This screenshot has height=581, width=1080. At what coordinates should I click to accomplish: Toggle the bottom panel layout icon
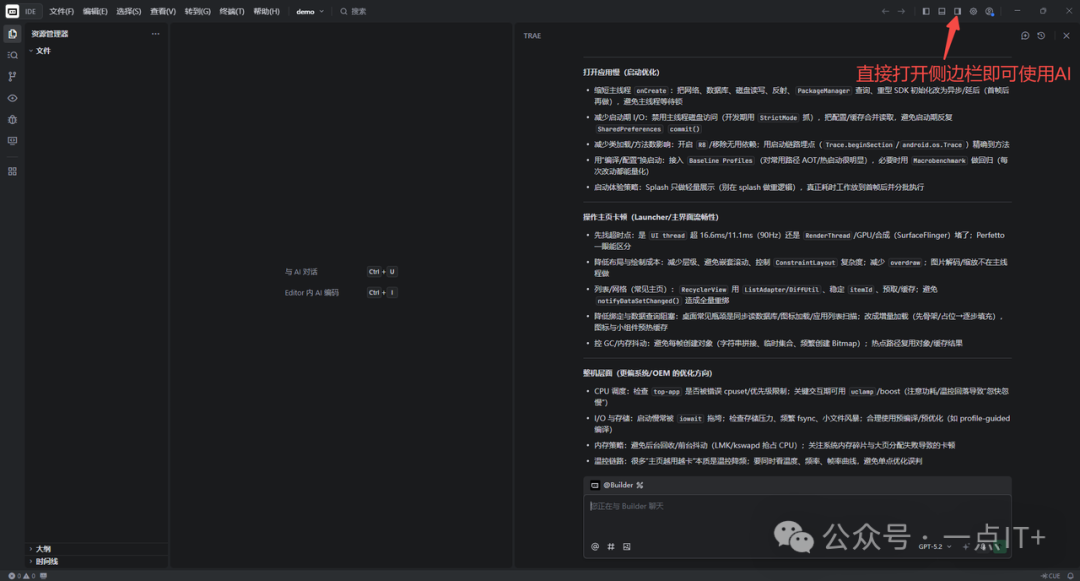(x=942, y=11)
